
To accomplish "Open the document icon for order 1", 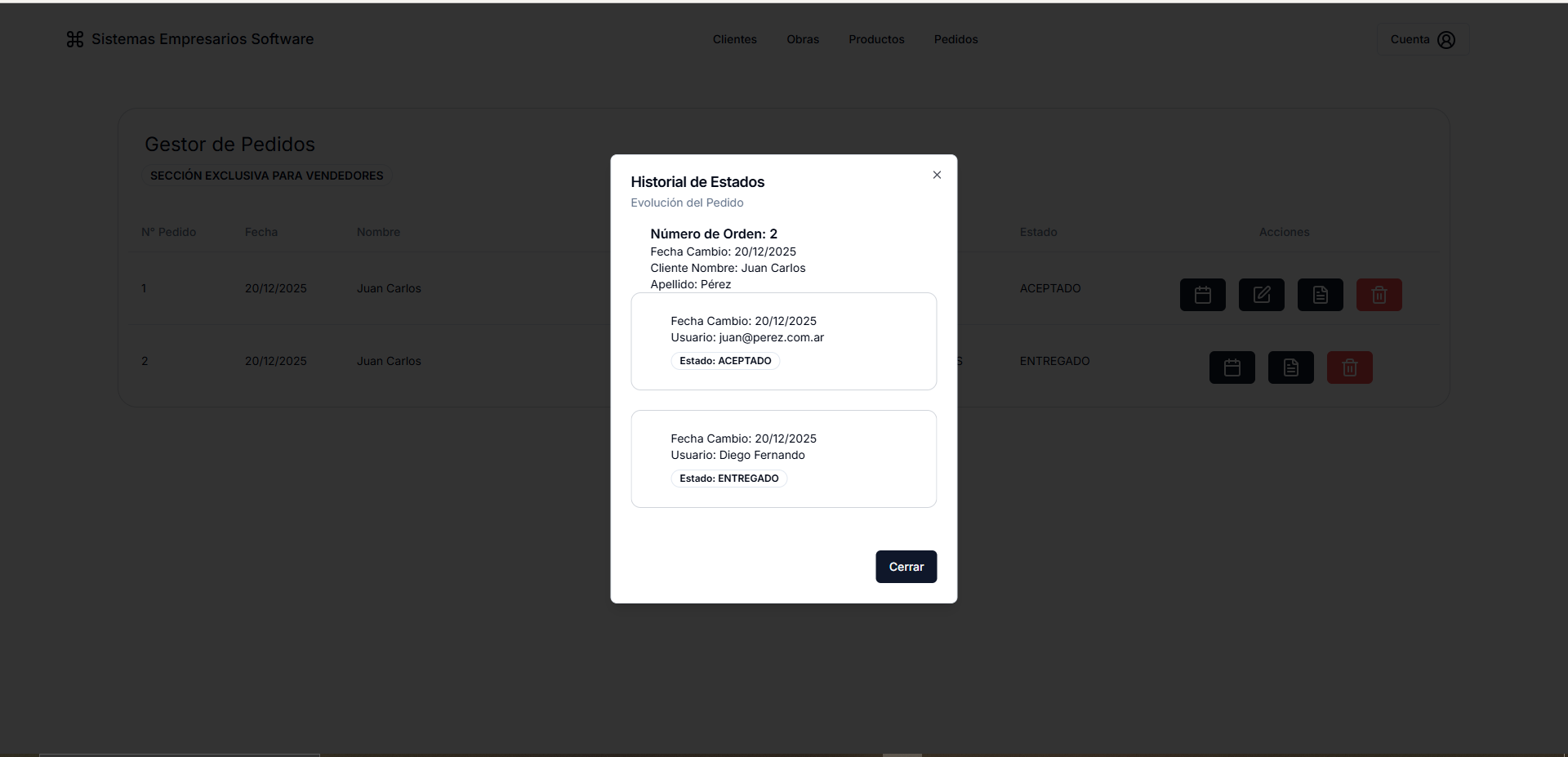I will (1320, 295).
